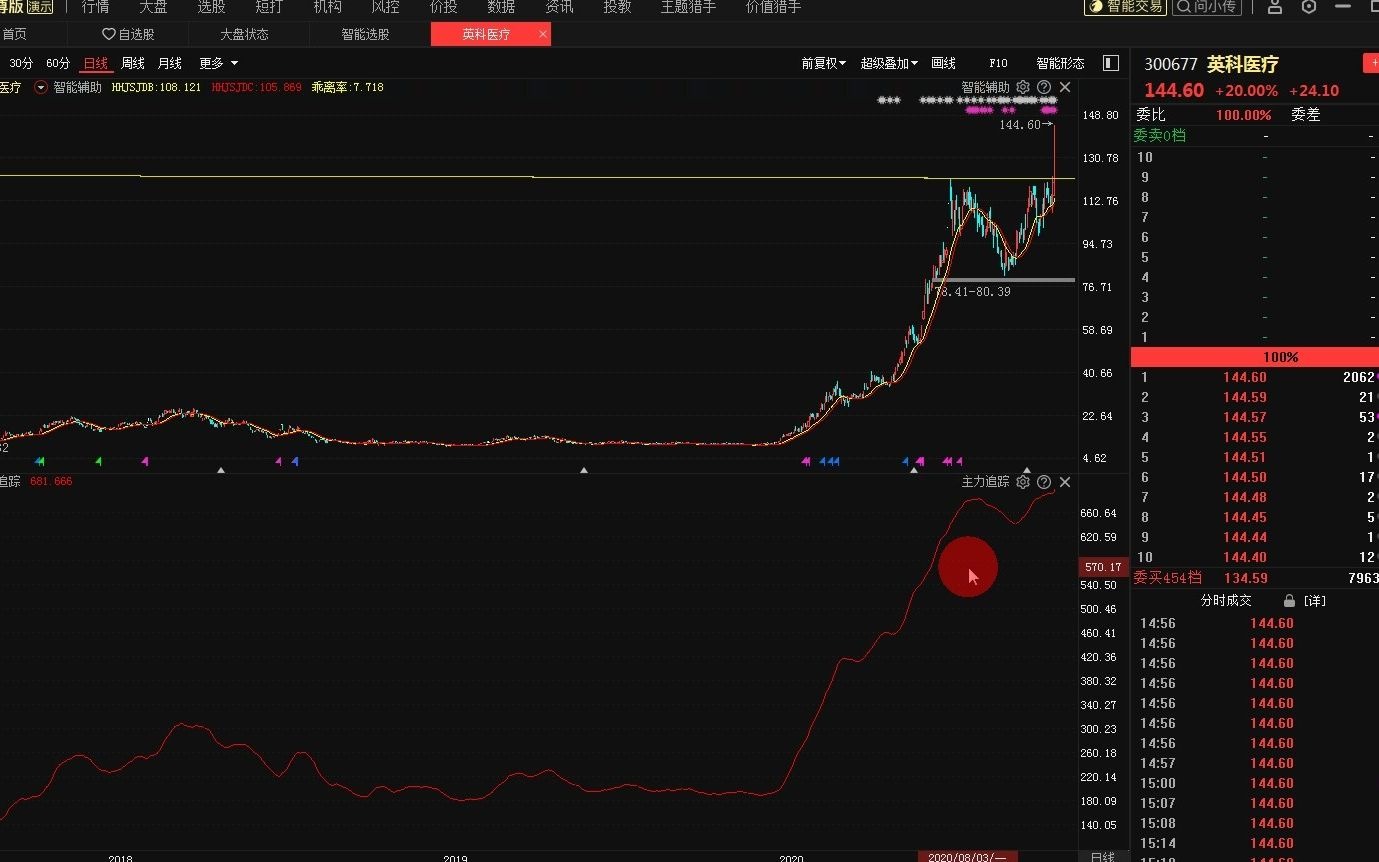Open the 智能形态 pattern tool
The height and width of the screenshot is (862, 1379).
point(1060,63)
